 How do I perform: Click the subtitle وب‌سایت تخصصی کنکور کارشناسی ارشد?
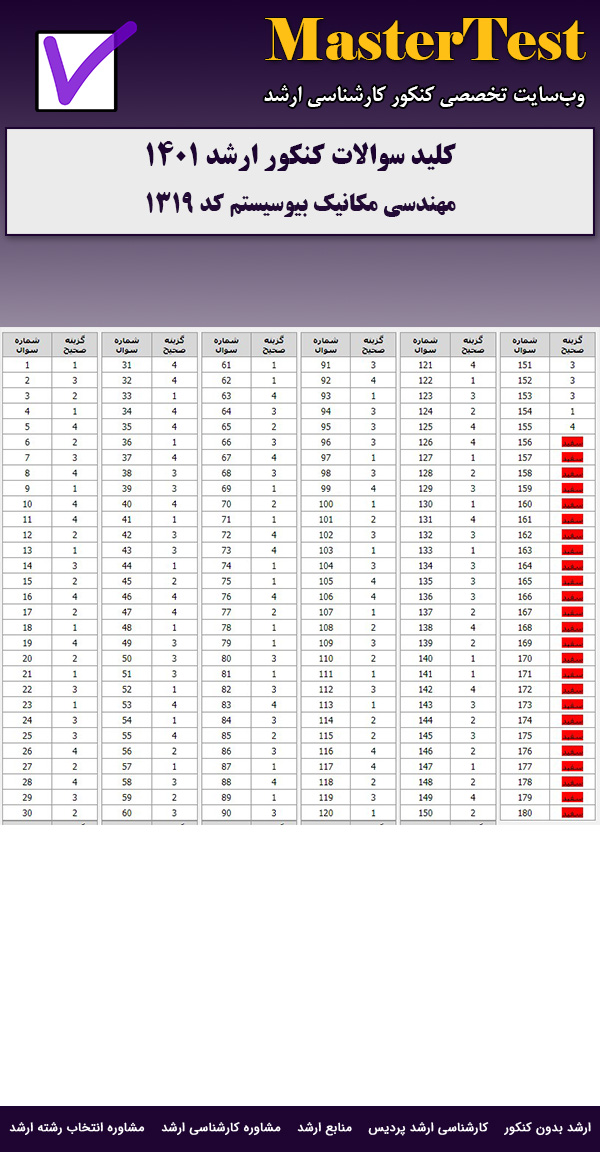[425, 96]
